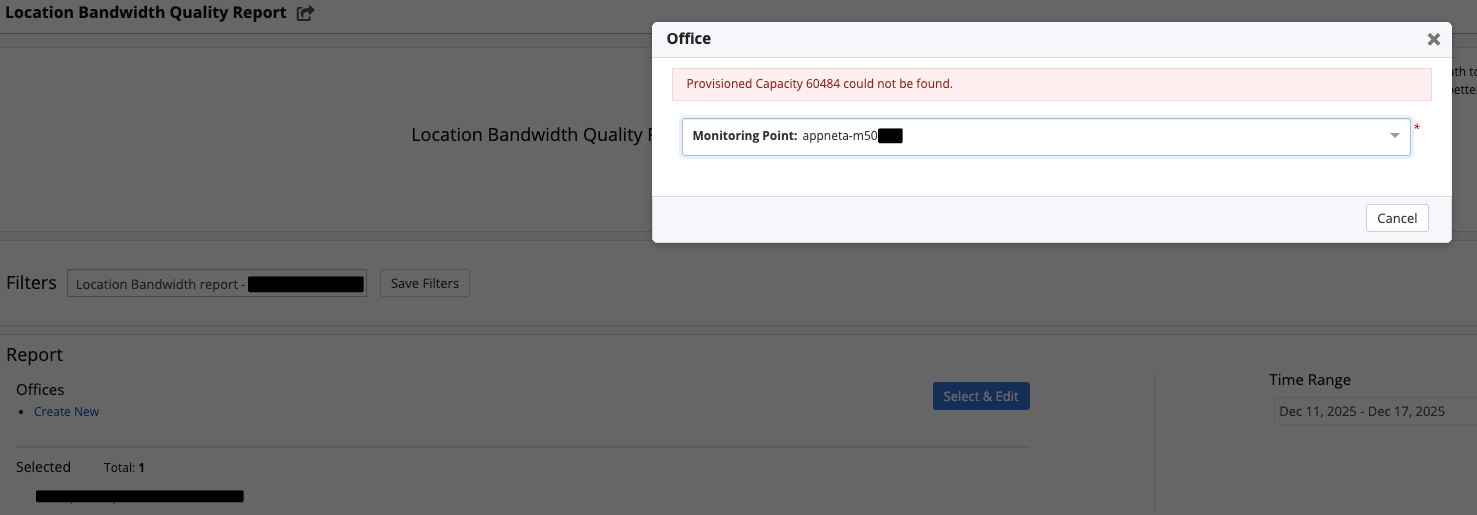Click the Location Bandwidth Quality Report page title
The width and height of the screenshot is (1477, 515).
pos(146,13)
